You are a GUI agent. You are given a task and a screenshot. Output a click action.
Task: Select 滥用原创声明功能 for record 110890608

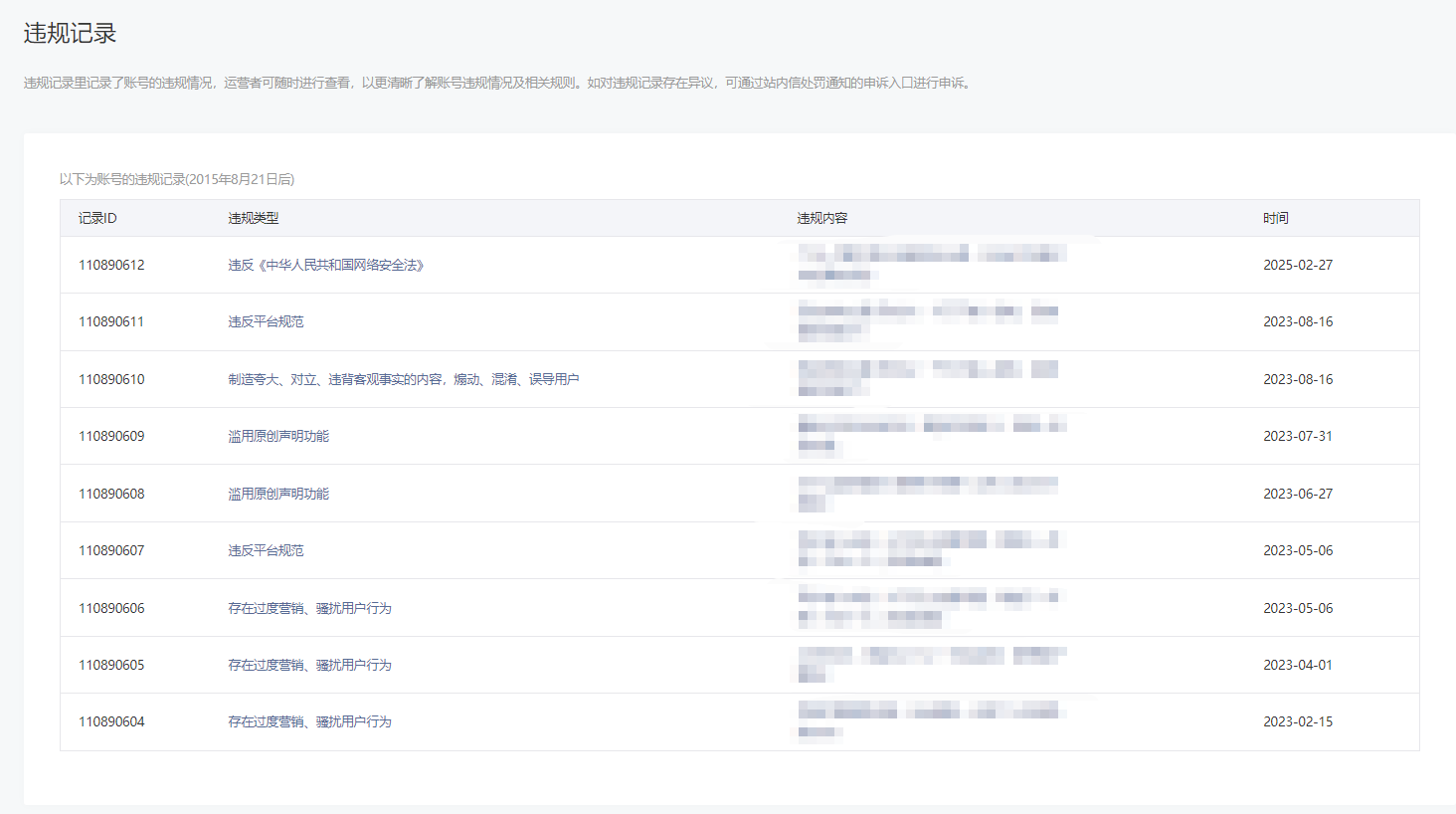tap(278, 494)
